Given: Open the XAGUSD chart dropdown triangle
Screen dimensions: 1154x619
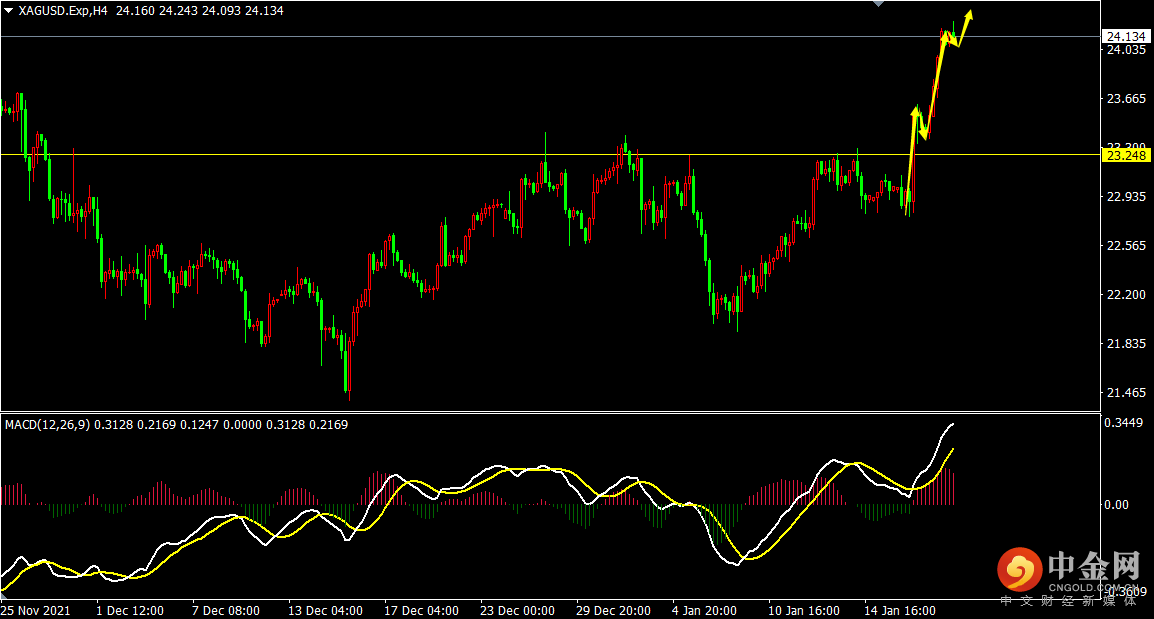Looking at the screenshot, I should (x=9, y=10).
